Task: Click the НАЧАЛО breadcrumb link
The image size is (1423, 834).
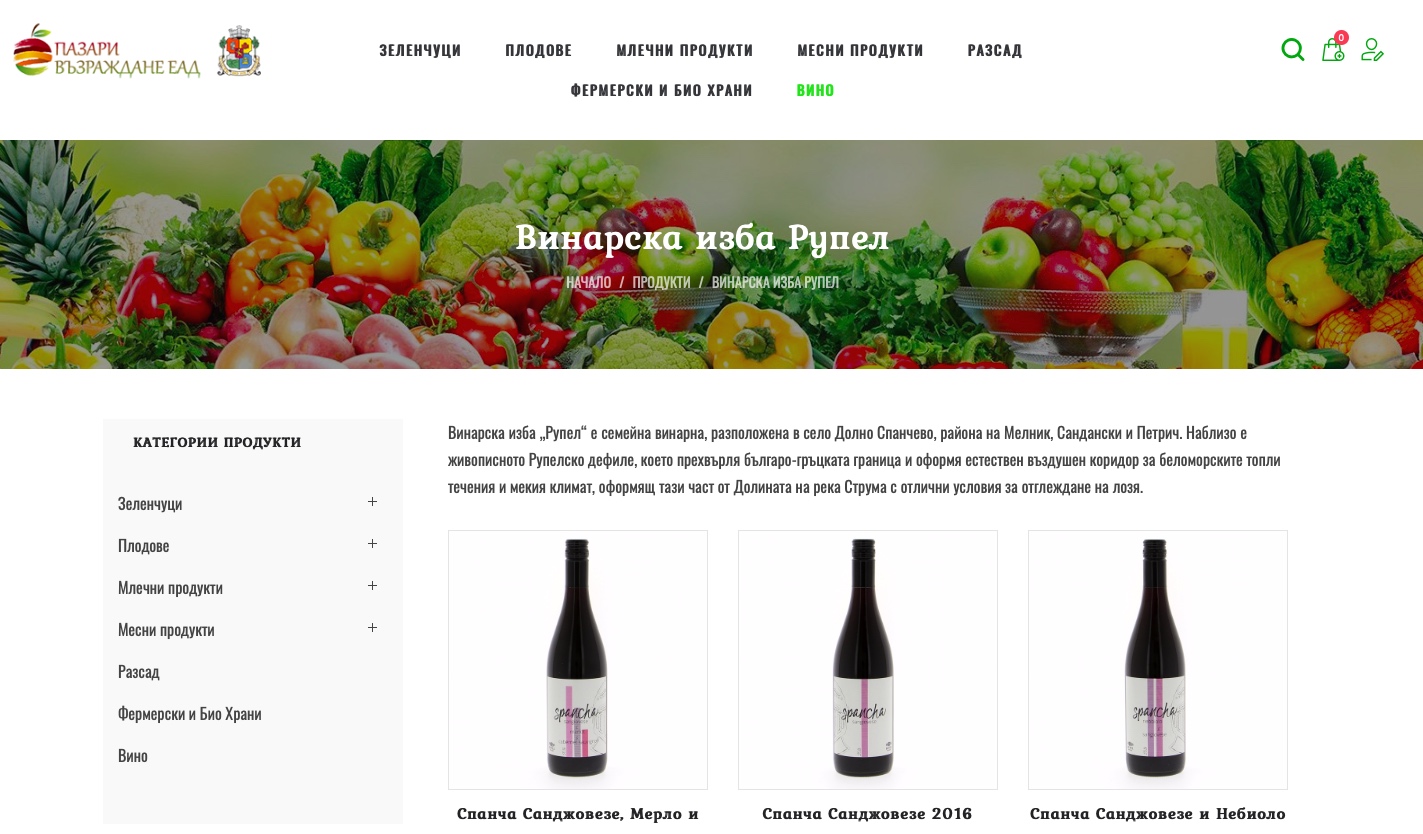Action: point(588,282)
